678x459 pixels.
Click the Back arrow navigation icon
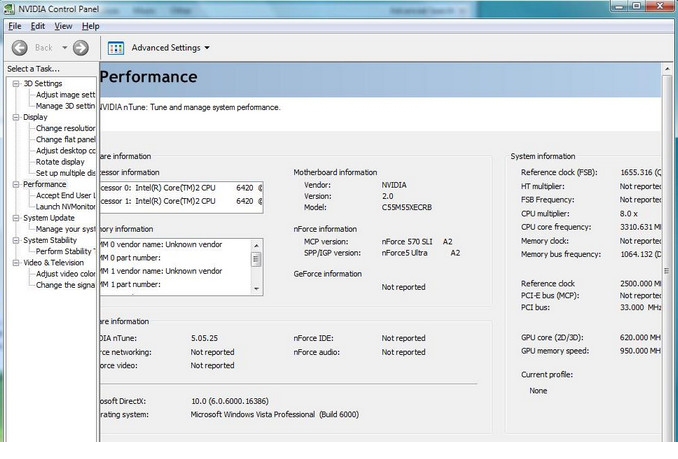click(19, 48)
